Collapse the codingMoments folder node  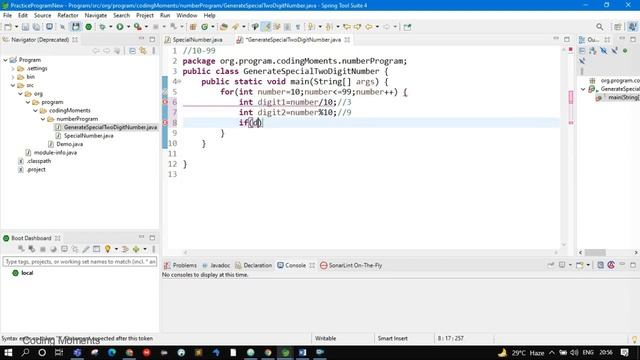click(36, 111)
